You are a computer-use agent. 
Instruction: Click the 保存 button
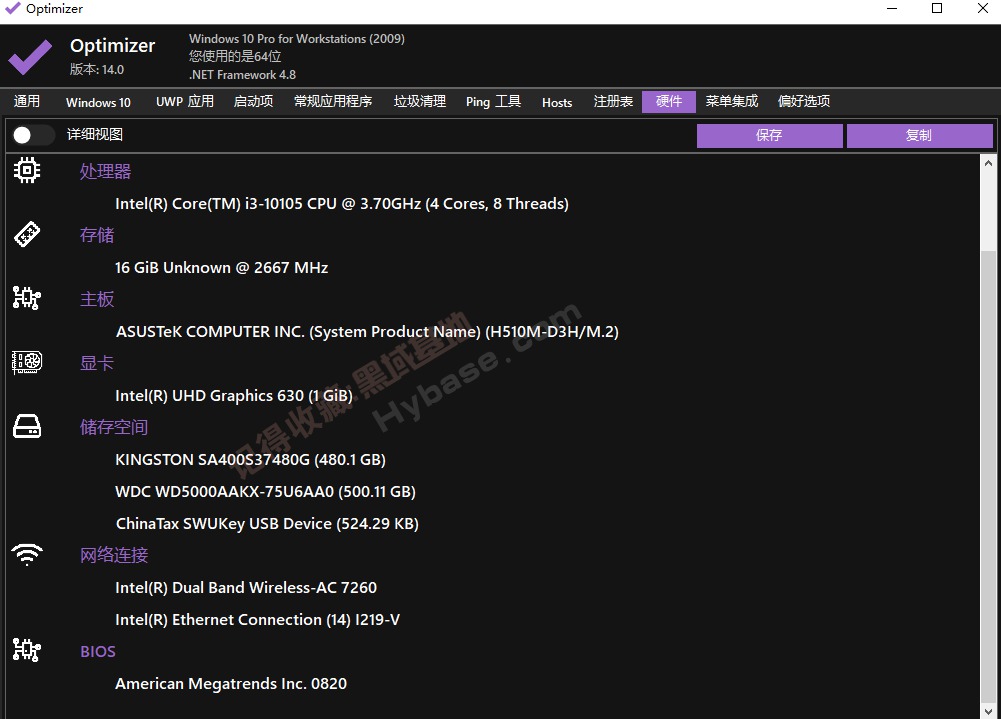click(769, 135)
